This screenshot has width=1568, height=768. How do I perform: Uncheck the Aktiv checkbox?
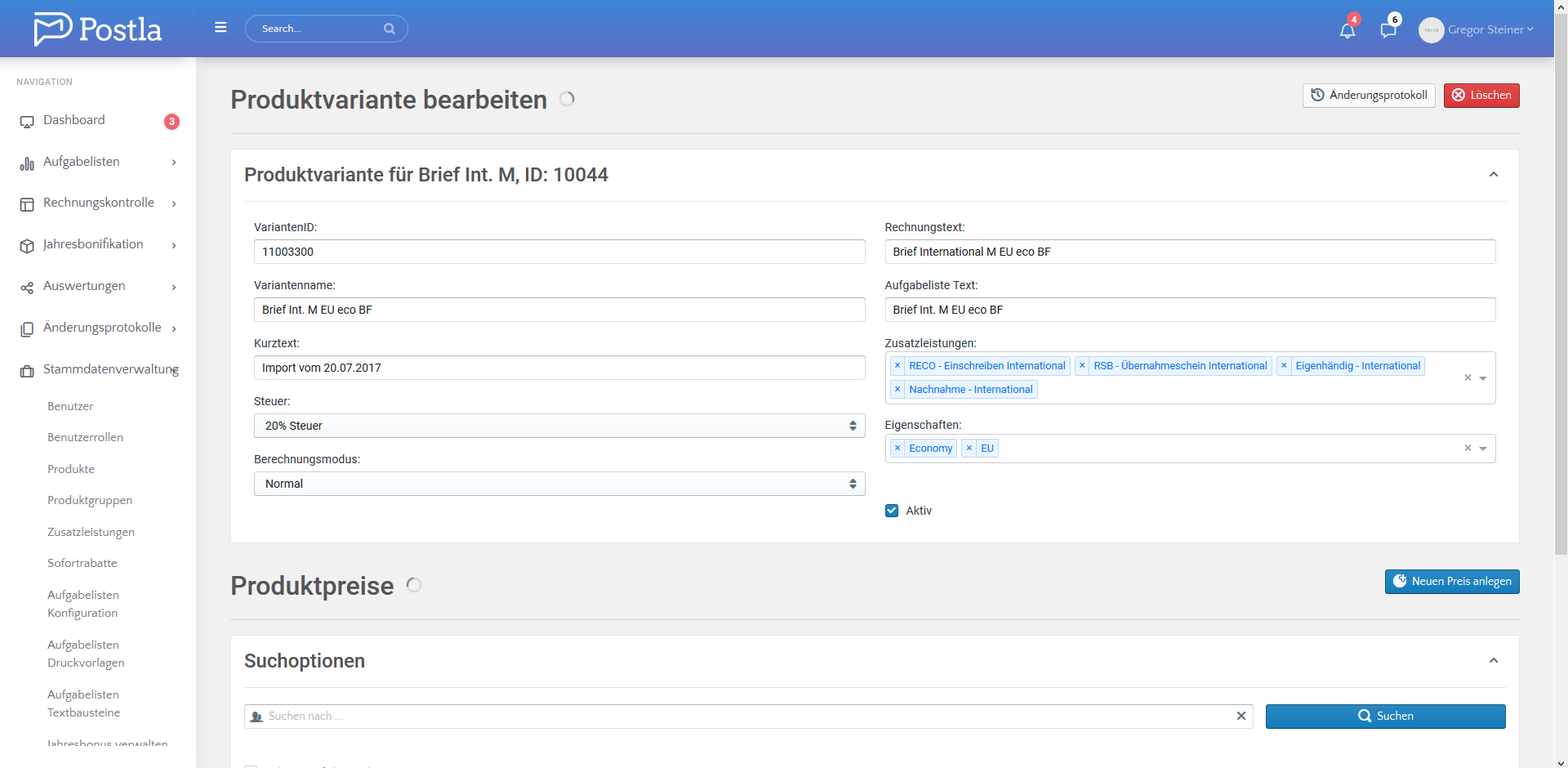[x=892, y=511]
